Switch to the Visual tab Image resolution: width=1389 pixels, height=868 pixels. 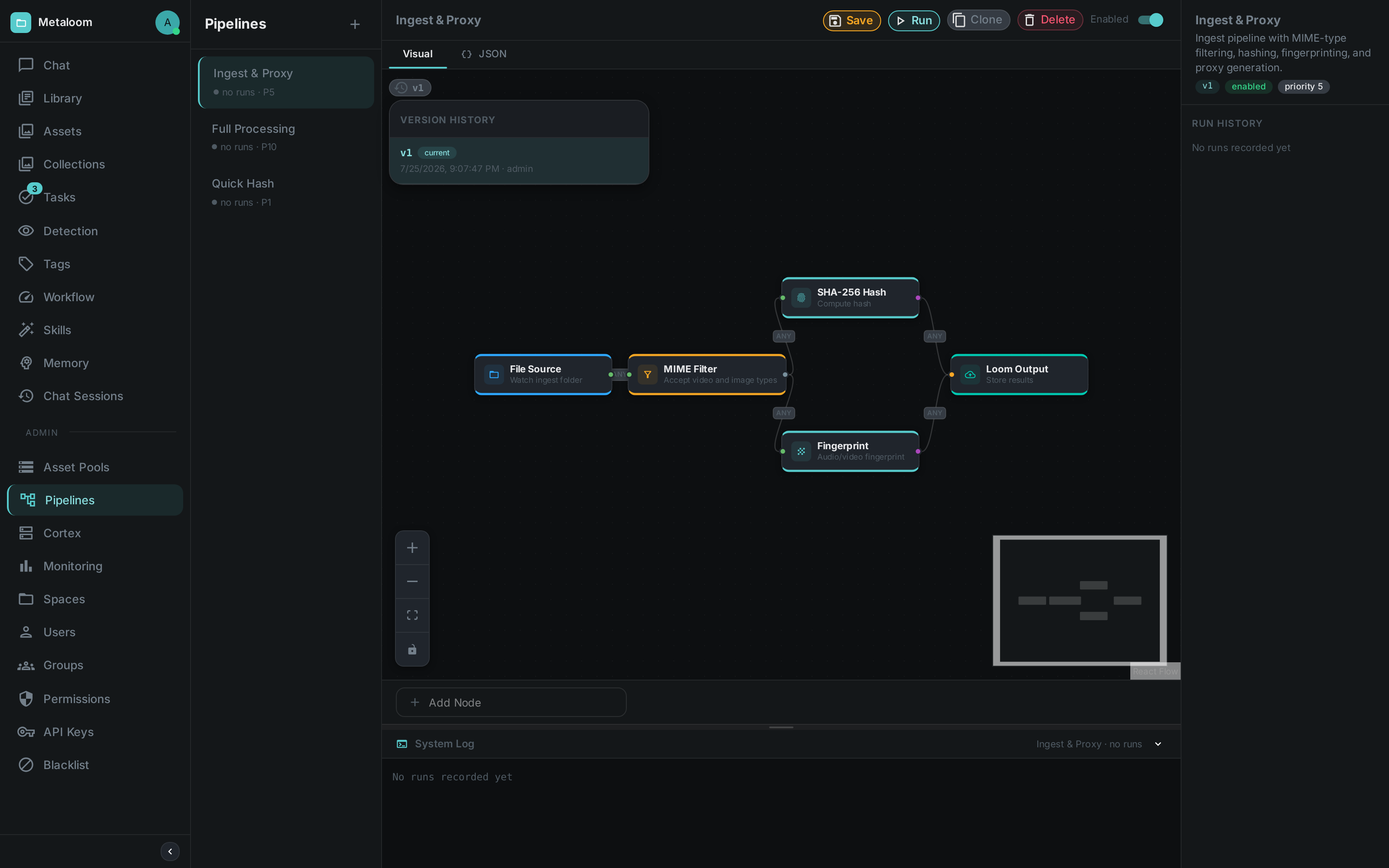tap(418, 54)
